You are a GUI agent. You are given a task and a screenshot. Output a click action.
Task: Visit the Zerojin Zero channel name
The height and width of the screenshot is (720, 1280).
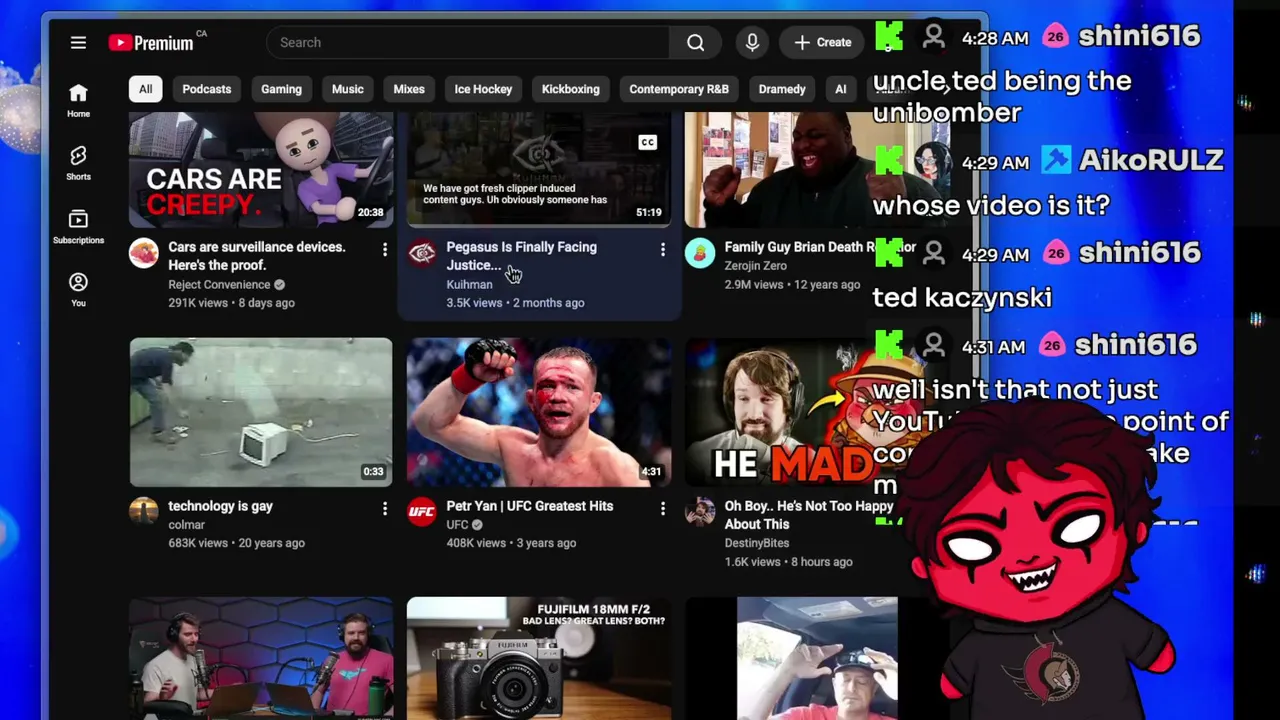755,266
